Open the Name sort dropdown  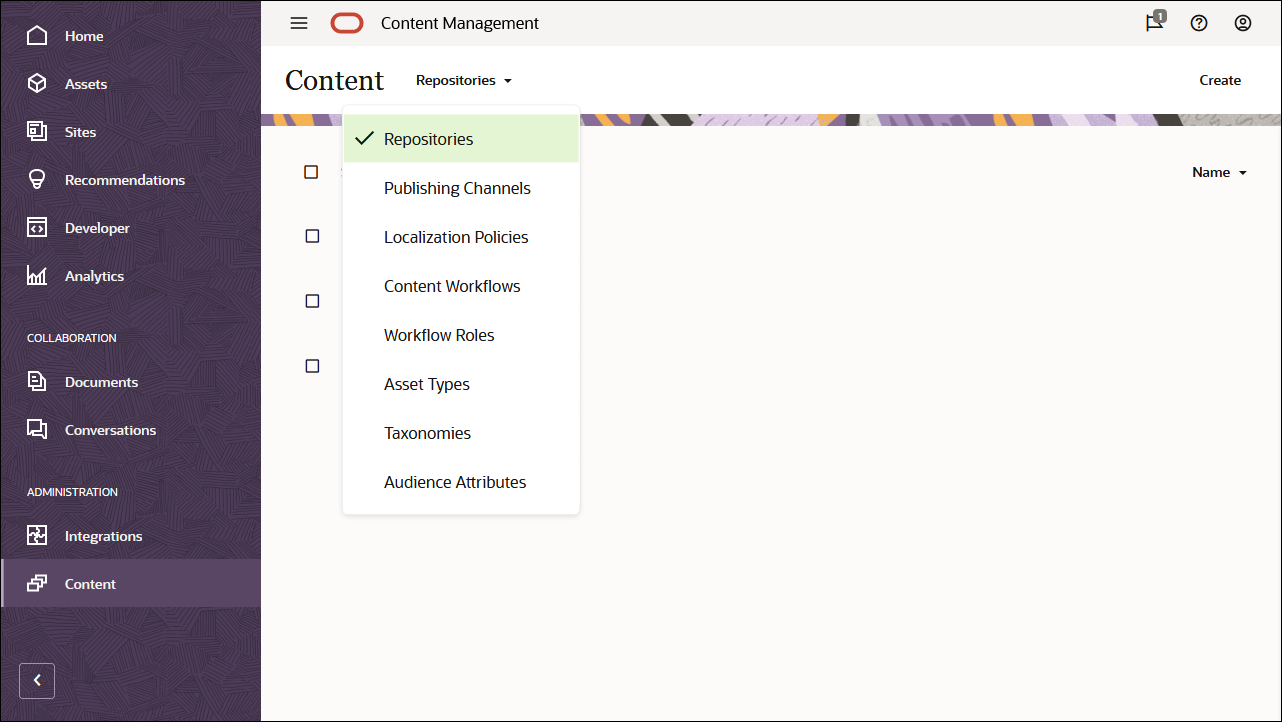pos(1218,172)
